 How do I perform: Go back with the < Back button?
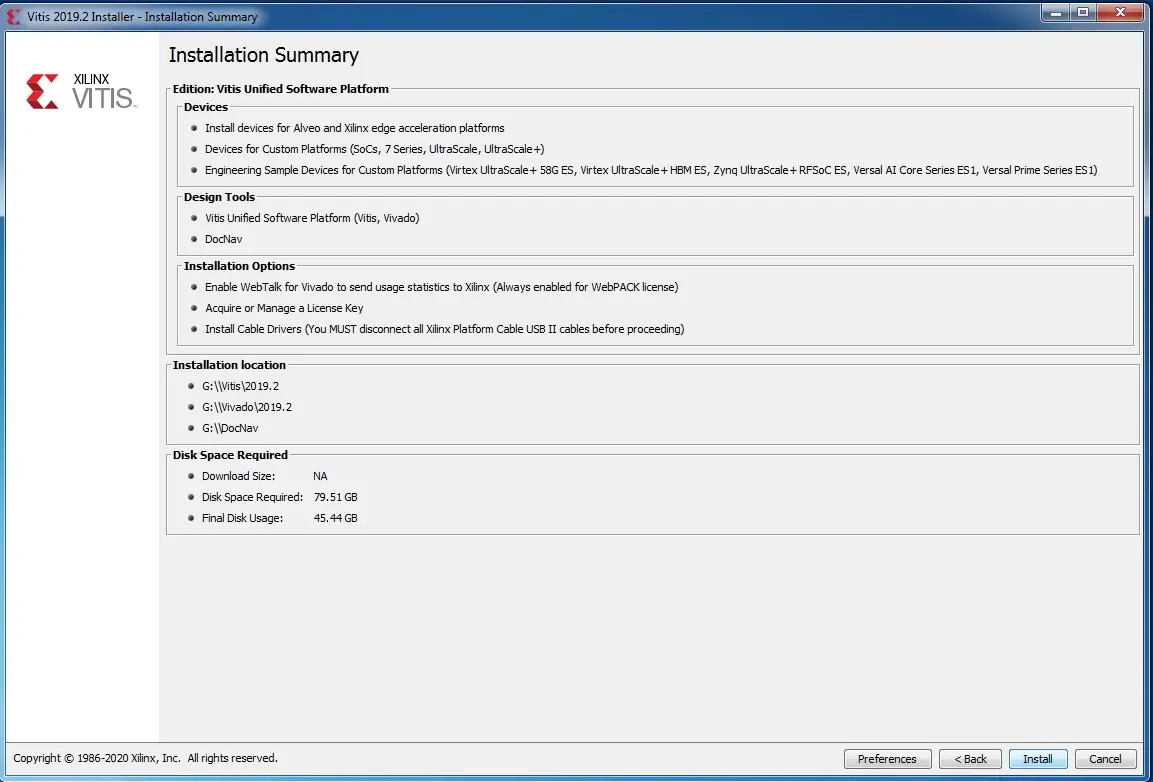click(970, 758)
